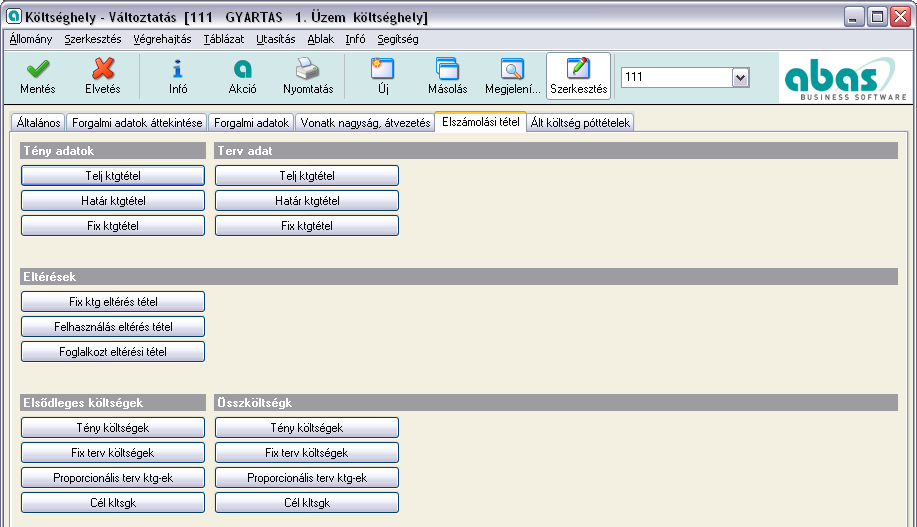Click the Fix ktg eltérés tétel button
The height and width of the screenshot is (527, 917).
pos(113,302)
